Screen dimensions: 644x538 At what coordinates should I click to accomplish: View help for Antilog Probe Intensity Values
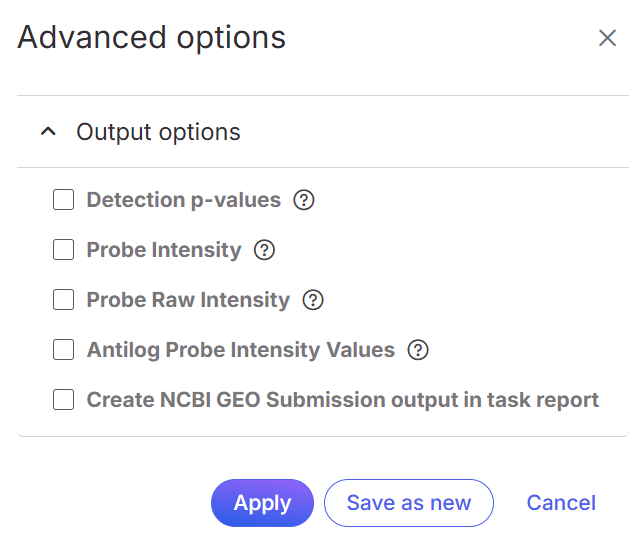418,350
